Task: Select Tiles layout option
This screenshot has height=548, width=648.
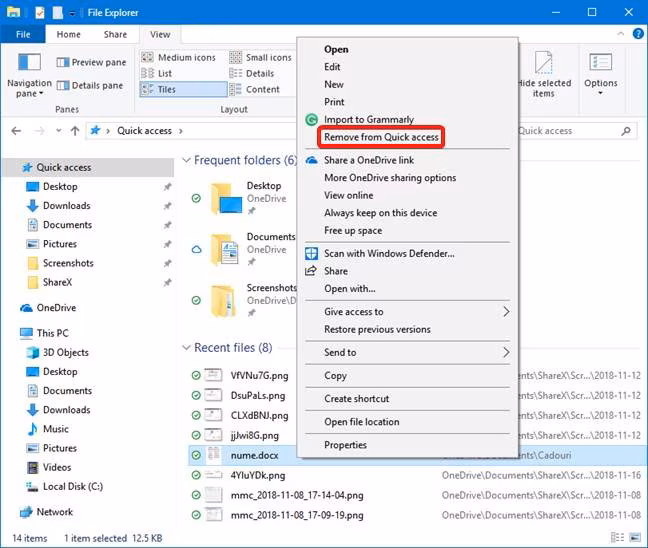Action: coord(183,89)
